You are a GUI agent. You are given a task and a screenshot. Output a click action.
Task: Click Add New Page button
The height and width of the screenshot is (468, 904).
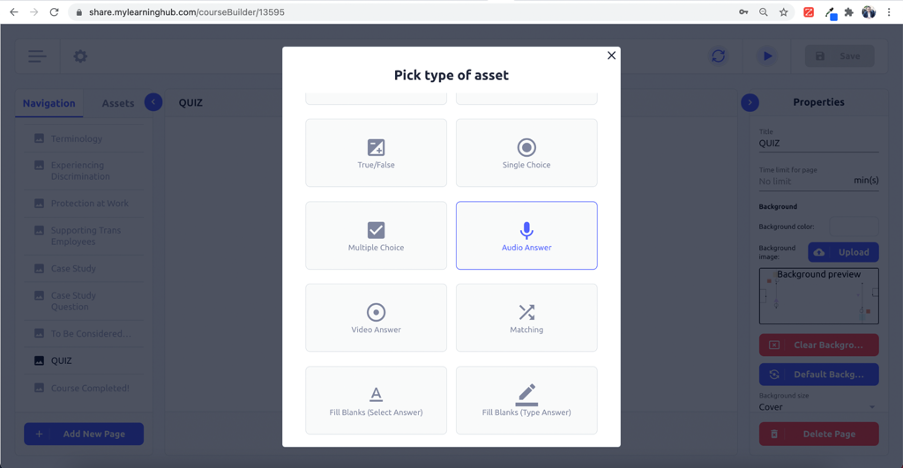(84, 434)
